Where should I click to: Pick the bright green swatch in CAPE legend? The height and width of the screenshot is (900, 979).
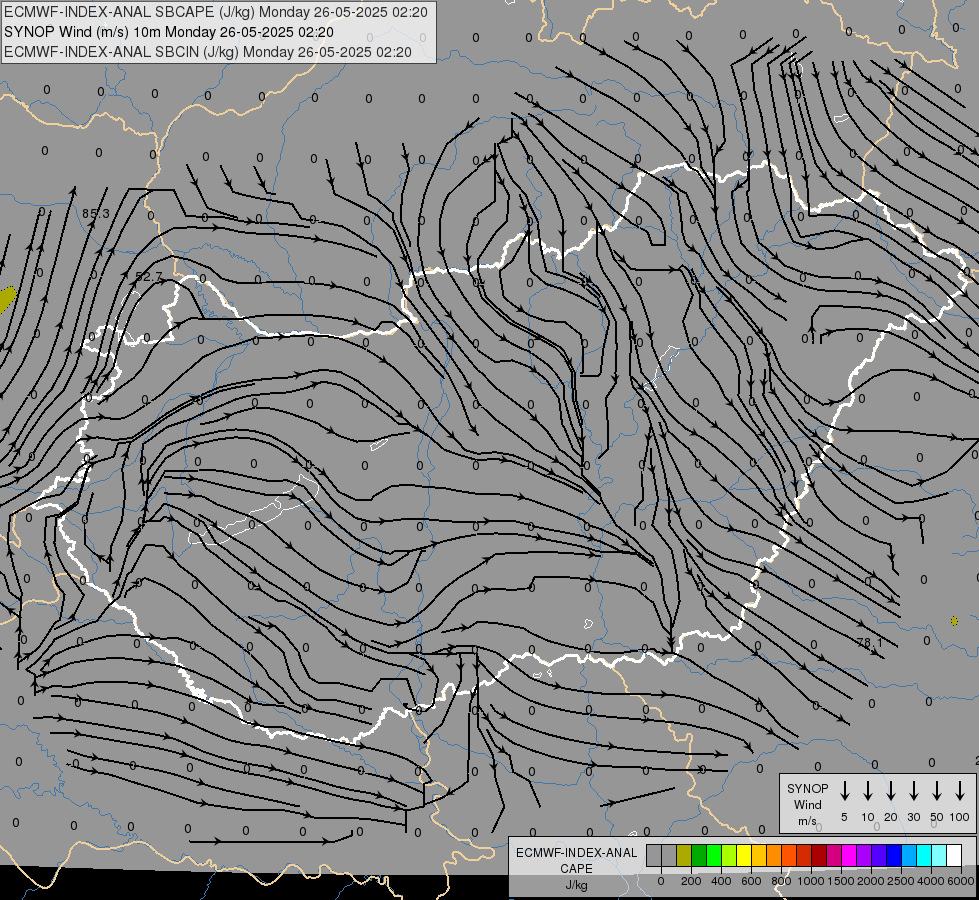point(714,855)
